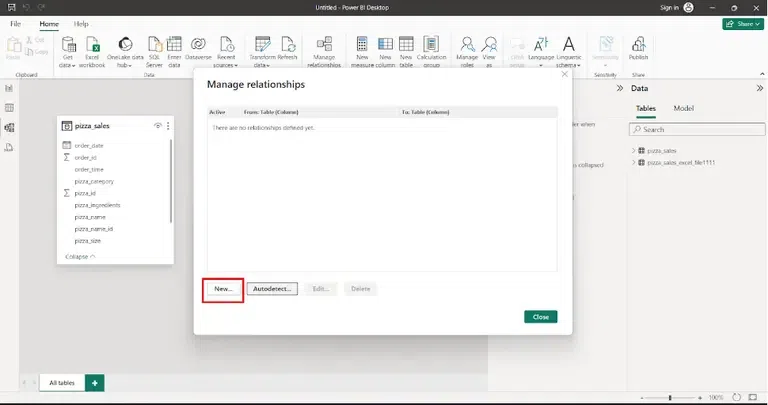768x405 pixels.
Task: Collapse the Properties pane chevrons
Action: 620,88
